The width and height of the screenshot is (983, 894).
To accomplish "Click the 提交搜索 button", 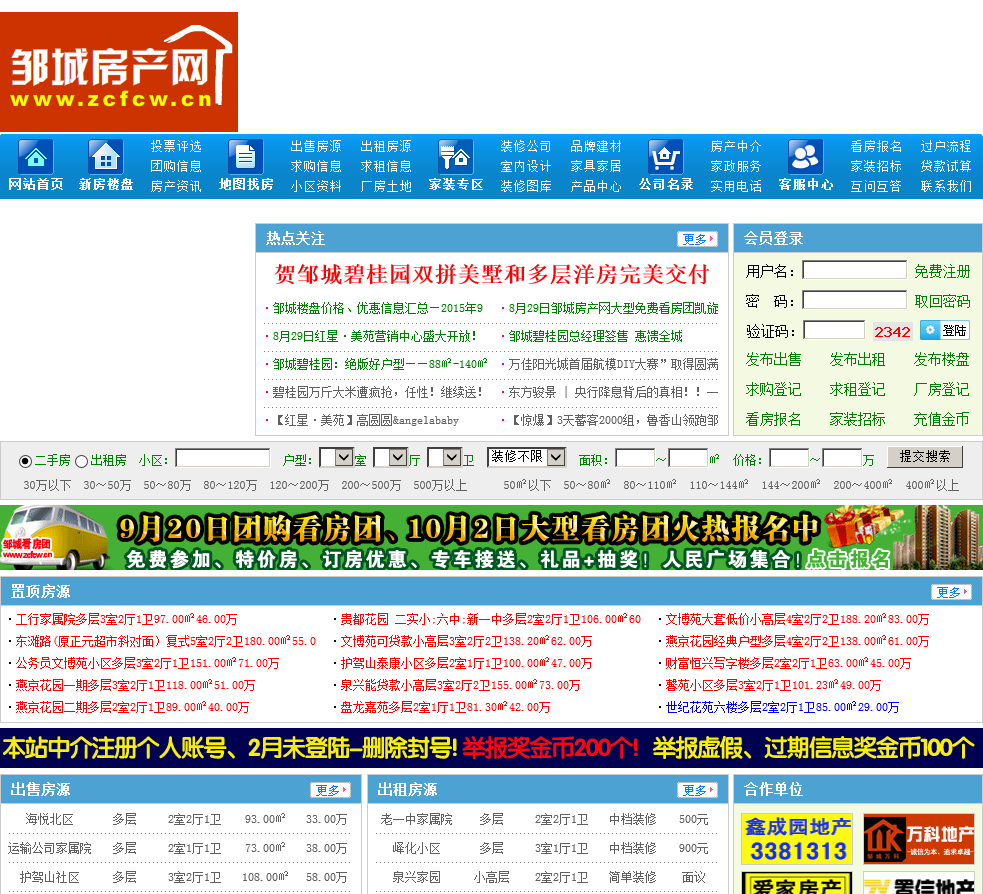I will pyautogui.click(x=925, y=457).
